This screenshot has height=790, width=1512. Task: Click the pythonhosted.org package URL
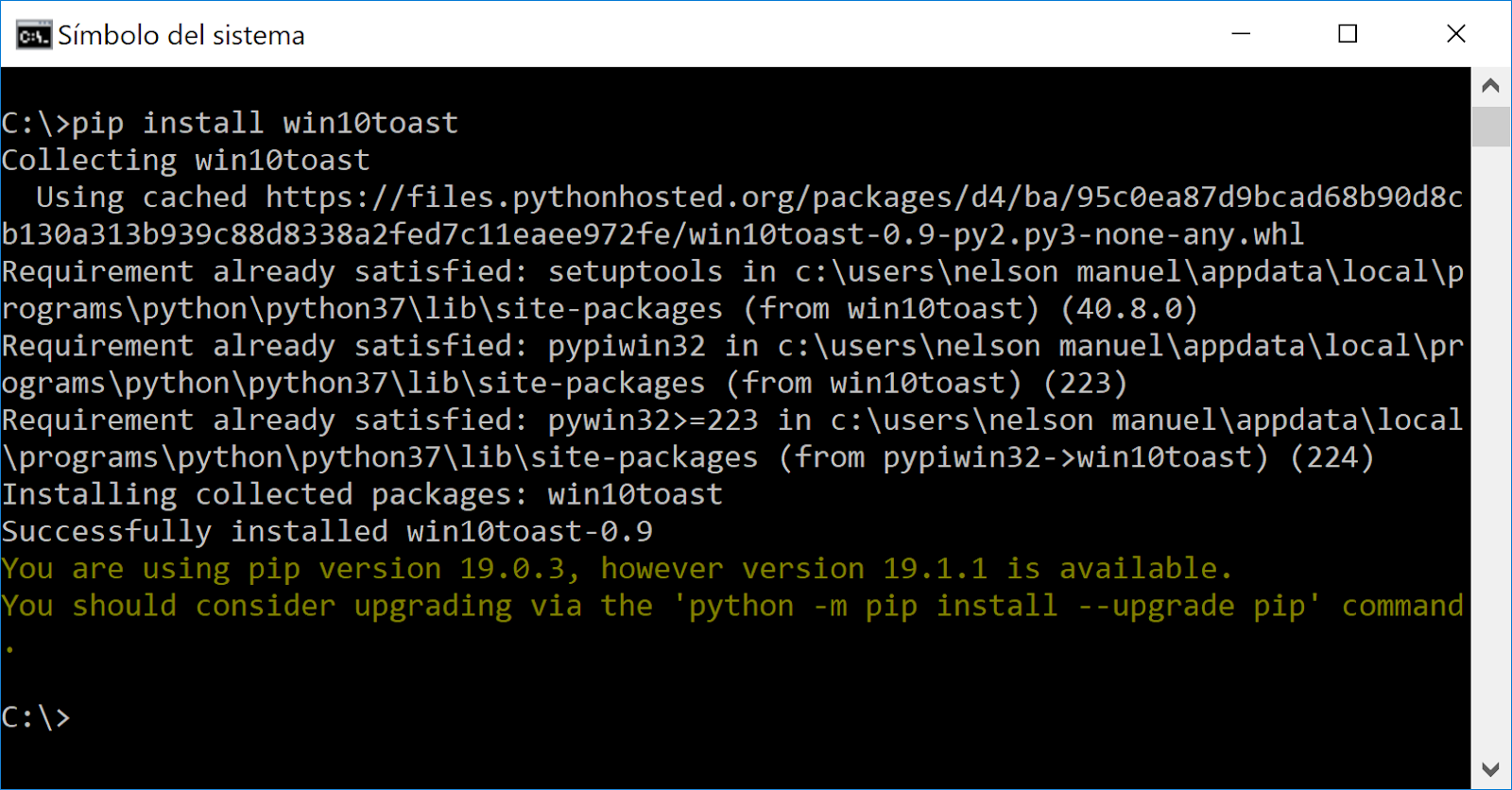(x=850, y=197)
